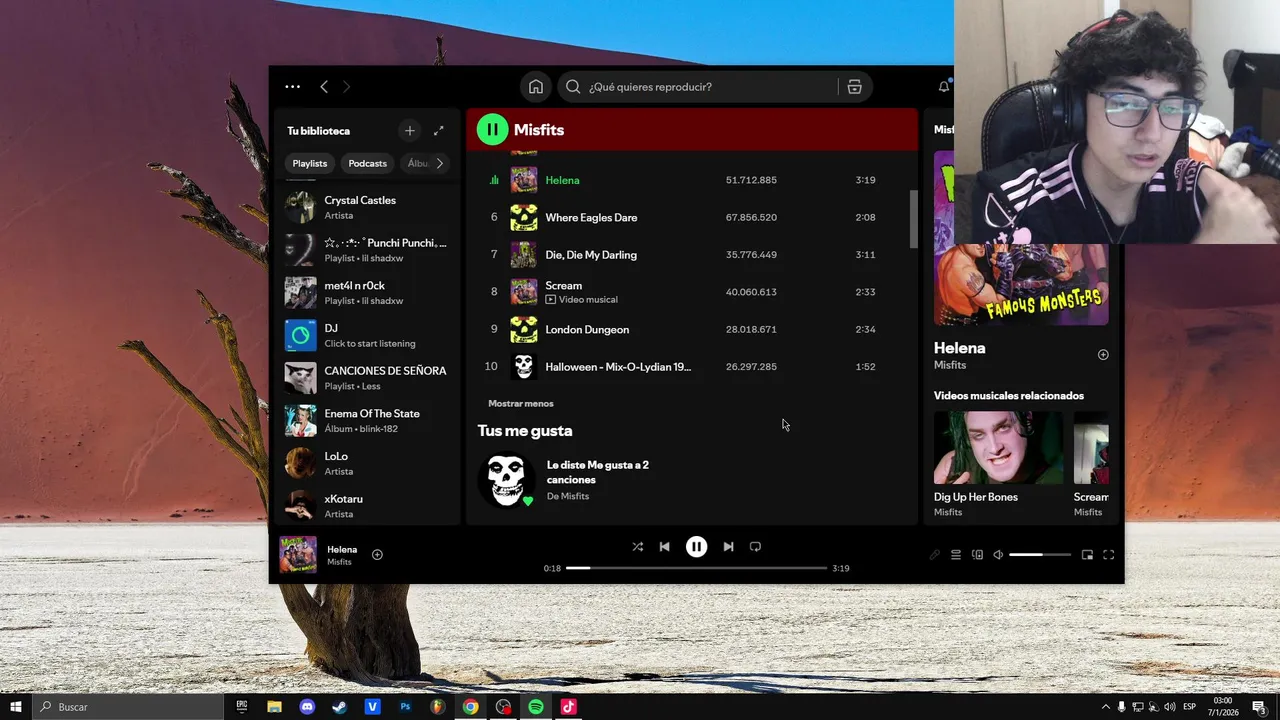The height and width of the screenshot is (720, 1280).
Task: Mute audio with the speaker icon
Action: click(998, 555)
